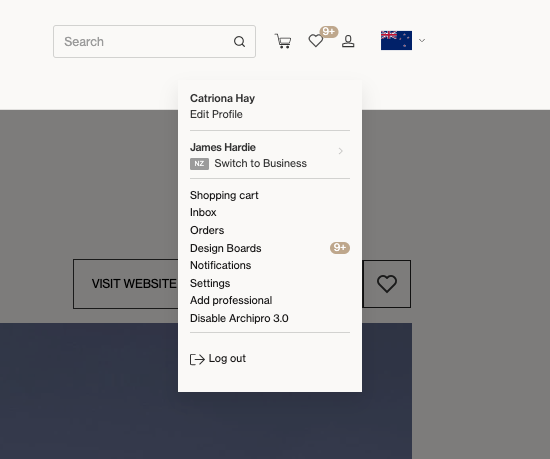Open Edit Profile under Catriona Hay
This screenshot has height=459, width=550.
click(216, 114)
